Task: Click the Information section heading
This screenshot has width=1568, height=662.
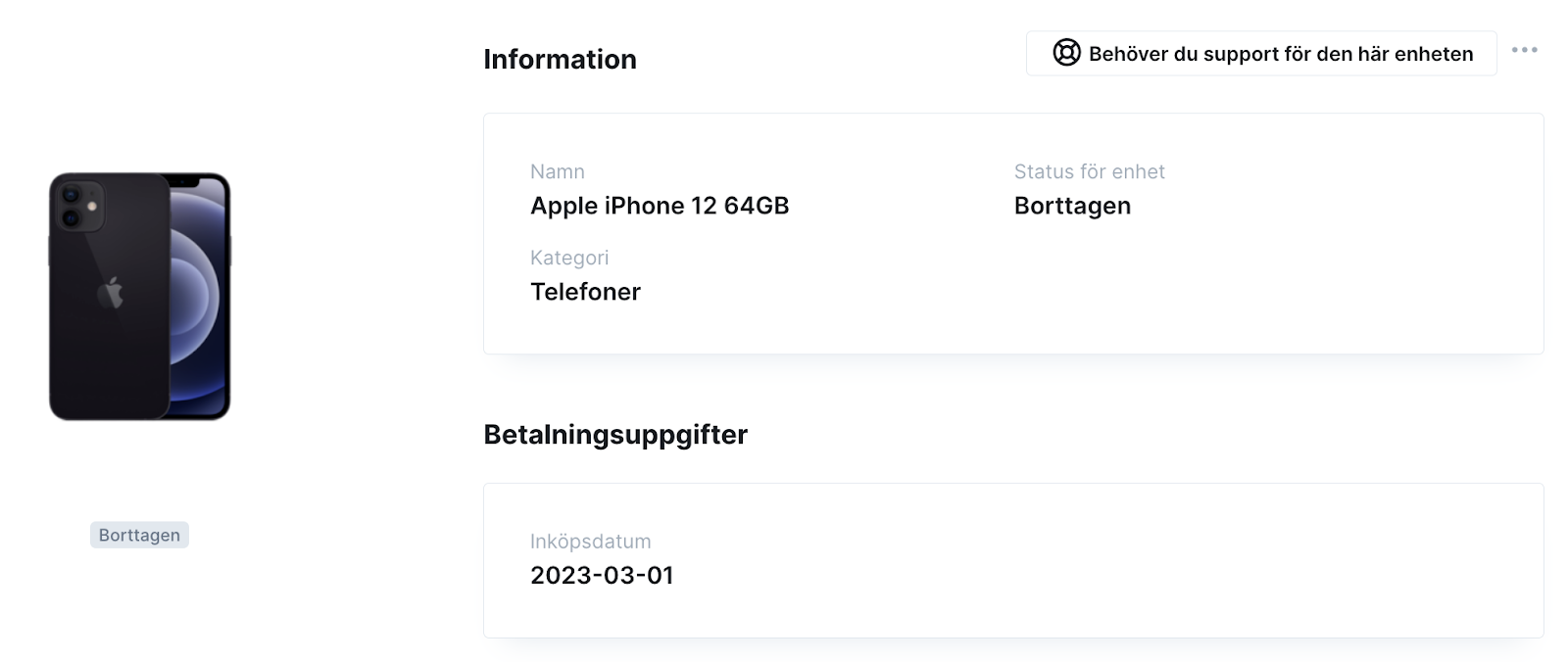Action: coord(560,59)
